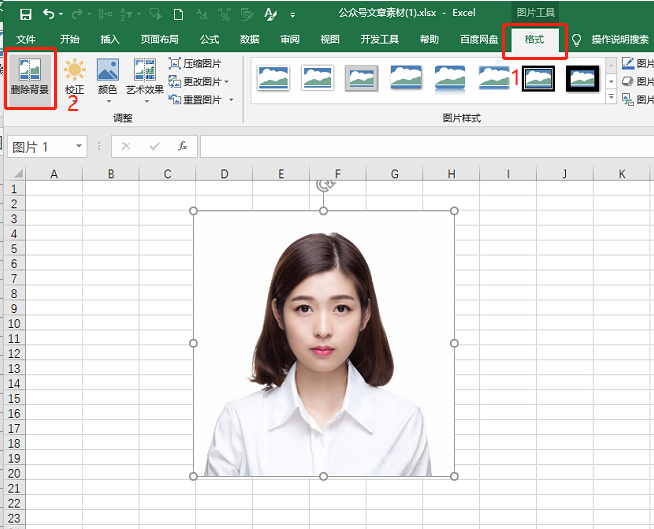The width and height of the screenshot is (654, 529).
Task: Click the cancel X button in formula bar
Action: (126, 146)
